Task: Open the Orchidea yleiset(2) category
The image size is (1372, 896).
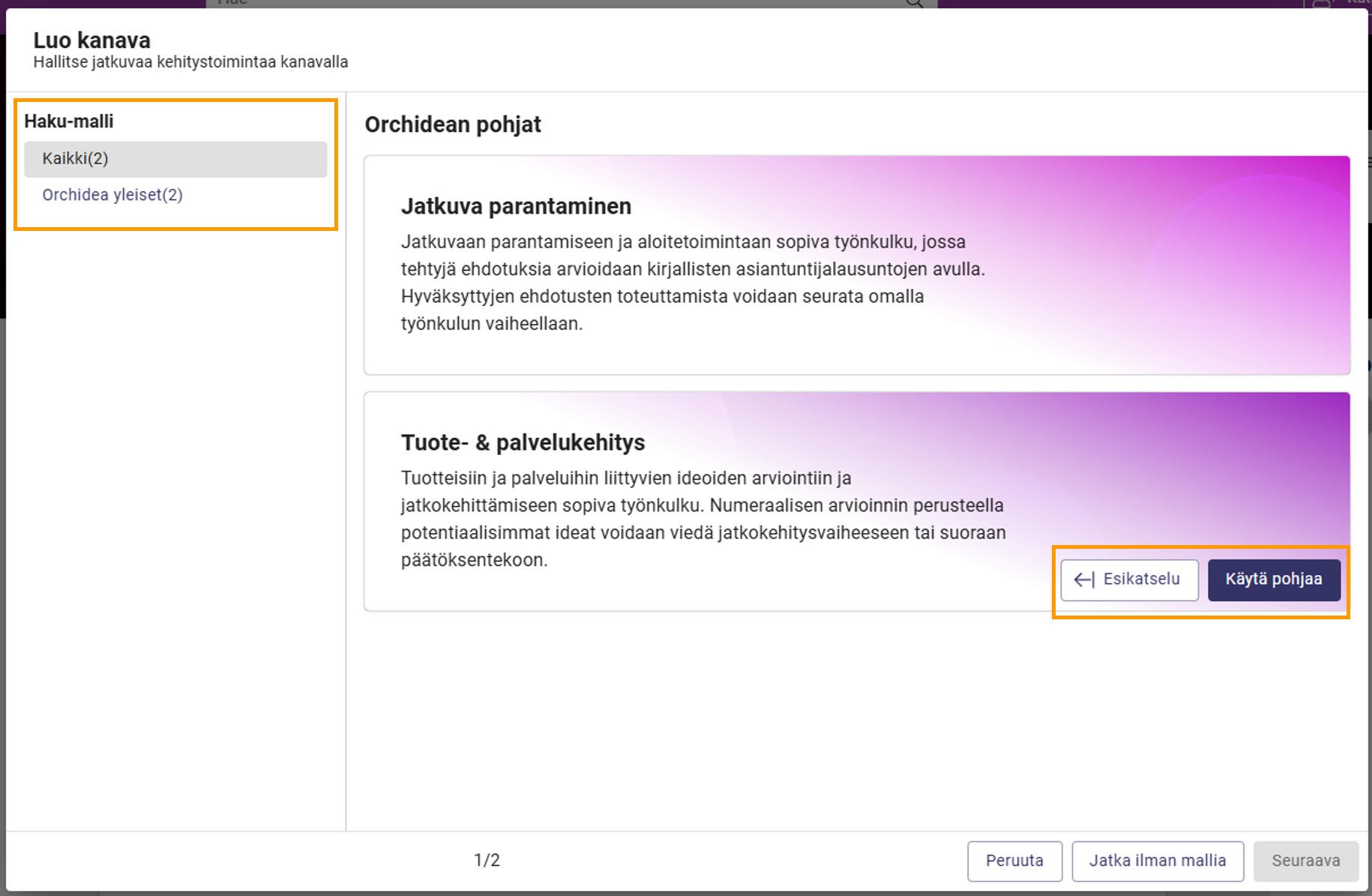Action: coord(112,195)
